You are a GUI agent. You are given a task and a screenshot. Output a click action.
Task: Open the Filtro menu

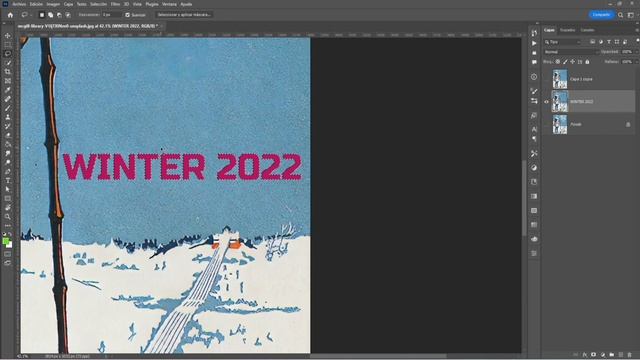point(116,4)
